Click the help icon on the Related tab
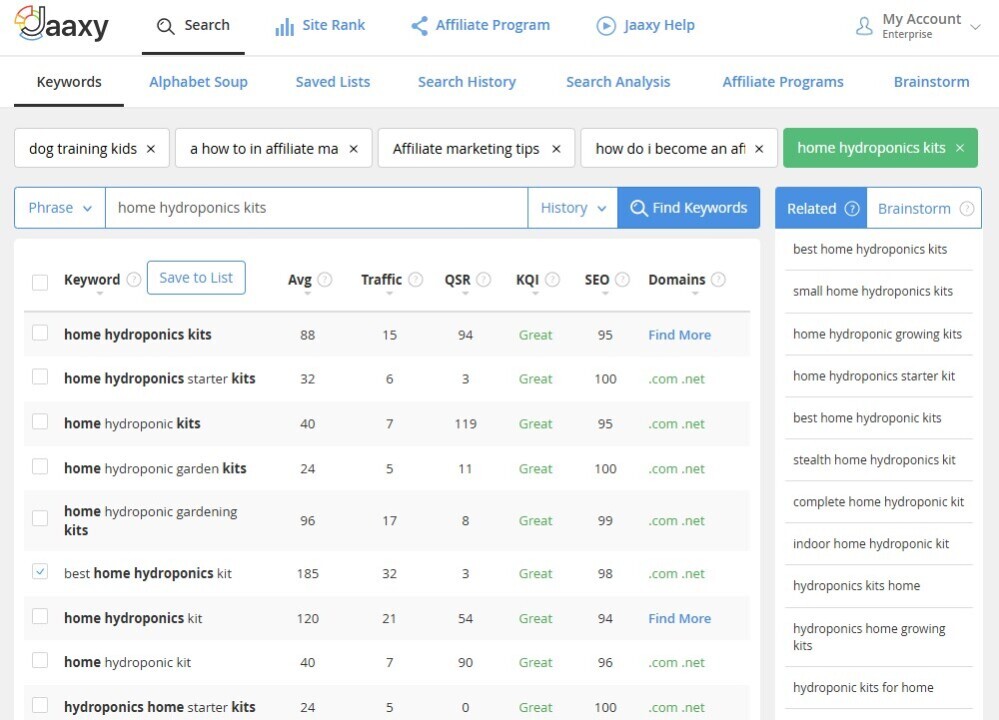 852,208
